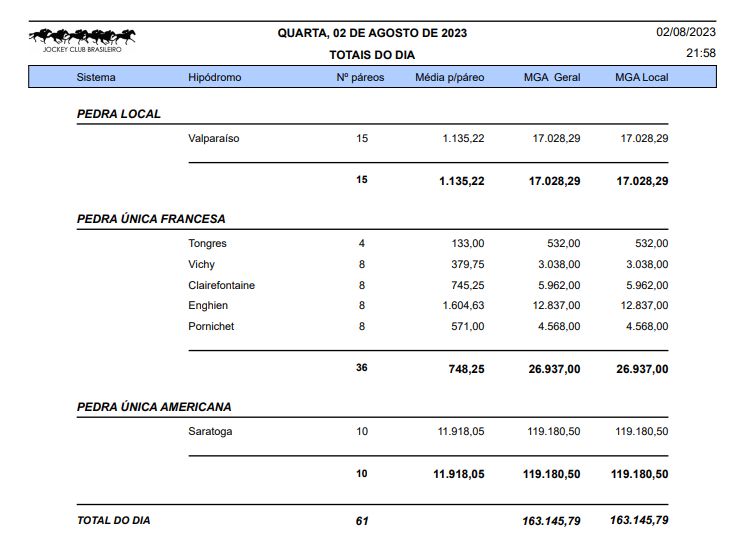Click Vichy's MGA Local 3.038,00

(x=647, y=264)
